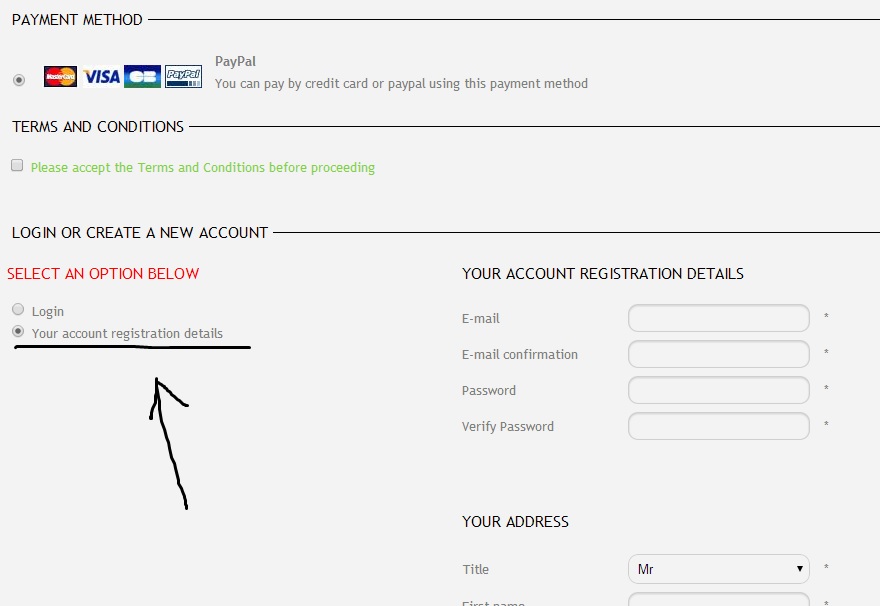Screen dimensions: 880x606
Task: Click the First name input field
Action: pyautogui.click(x=718, y=600)
